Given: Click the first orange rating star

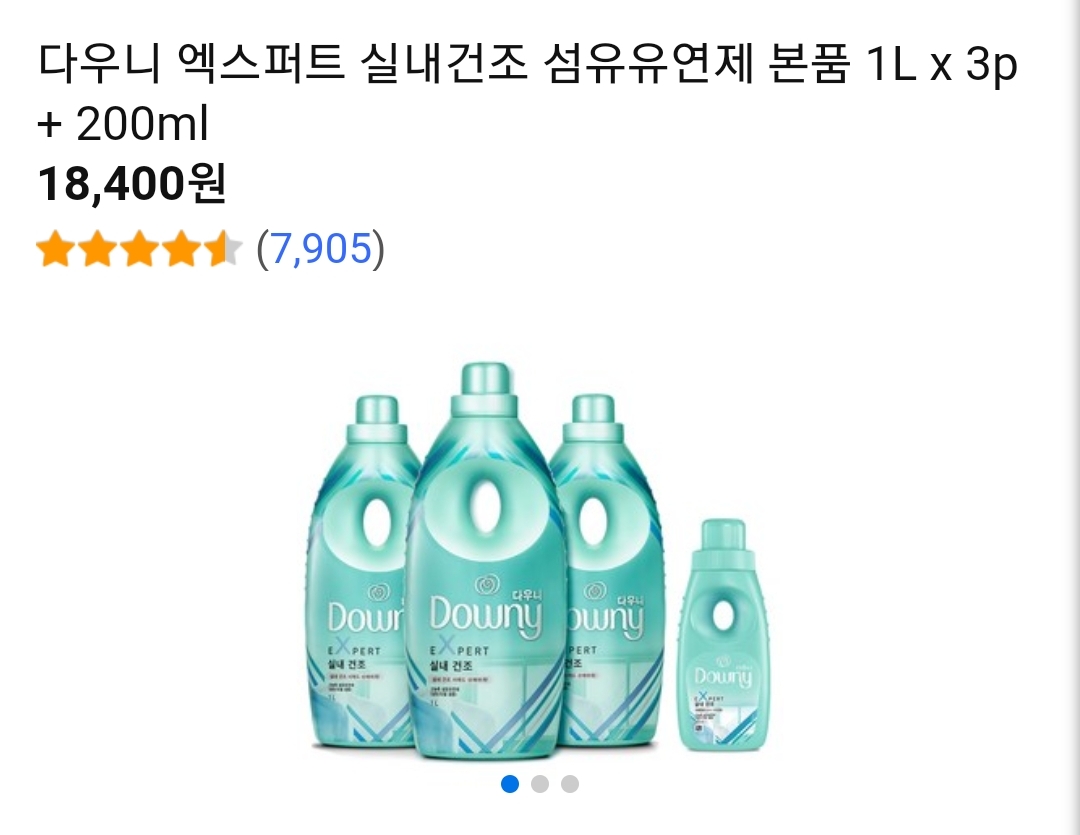Looking at the screenshot, I should coord(56,249).
